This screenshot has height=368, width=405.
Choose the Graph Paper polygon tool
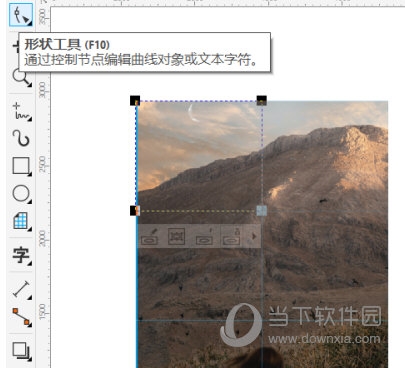pos(22,221)
